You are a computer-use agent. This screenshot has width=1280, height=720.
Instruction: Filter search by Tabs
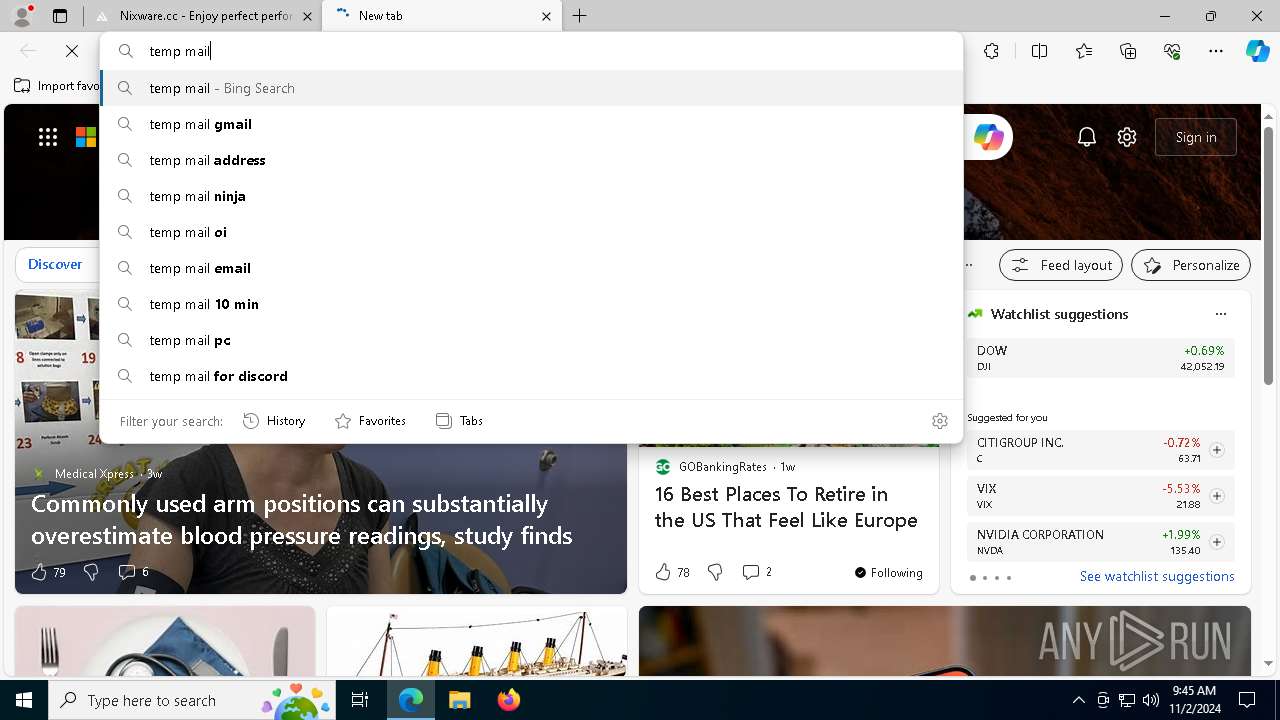coord(459,421)
